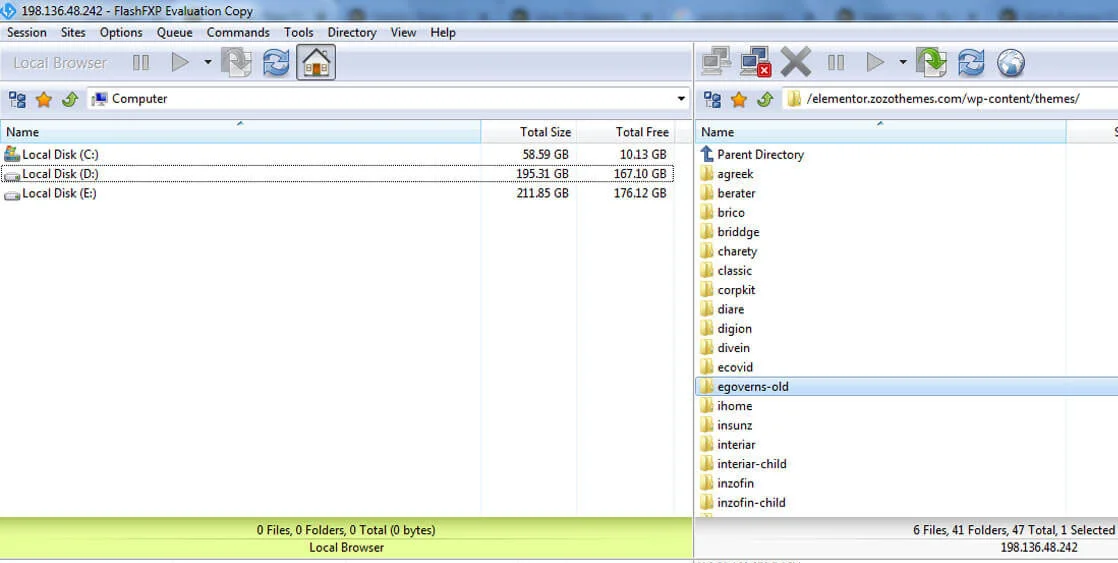This screenshot has width=1118, height=563.
Task: Refresh the remote directory listing
Action: (x=971, y=63)
